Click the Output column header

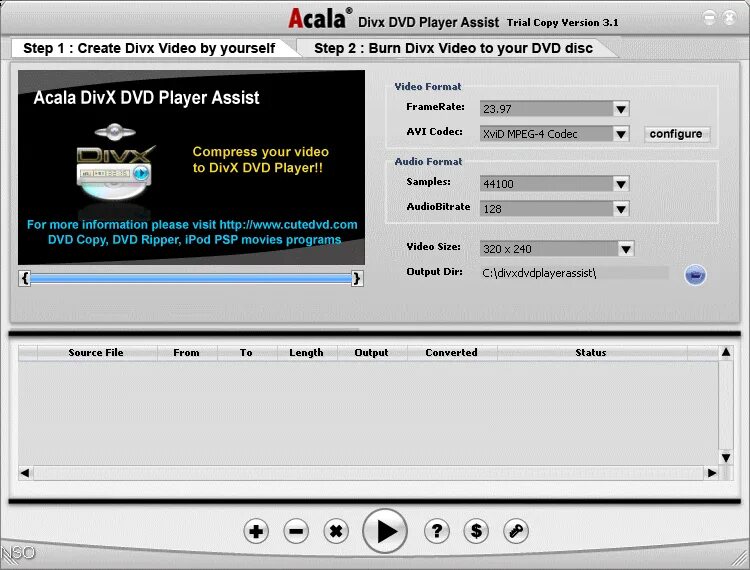(372, 353)
